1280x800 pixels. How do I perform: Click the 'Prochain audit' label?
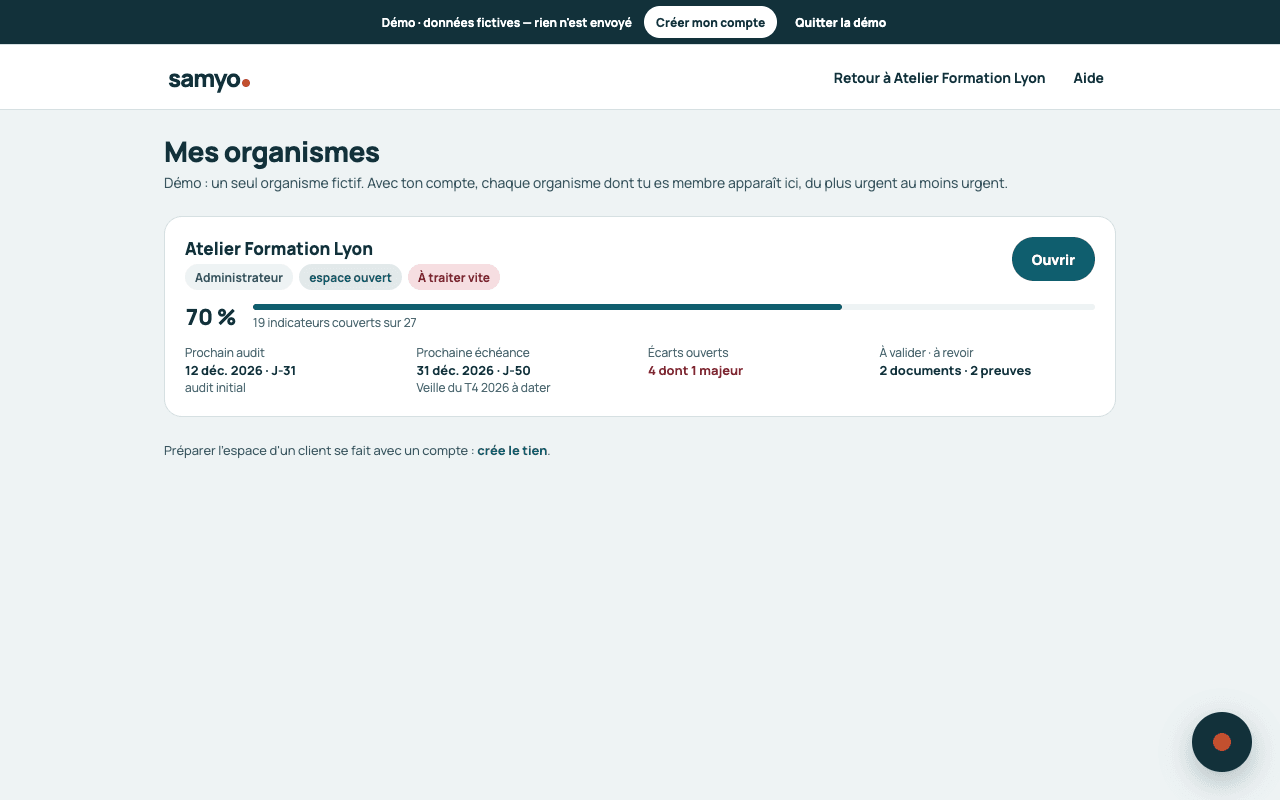coord(225,353)
